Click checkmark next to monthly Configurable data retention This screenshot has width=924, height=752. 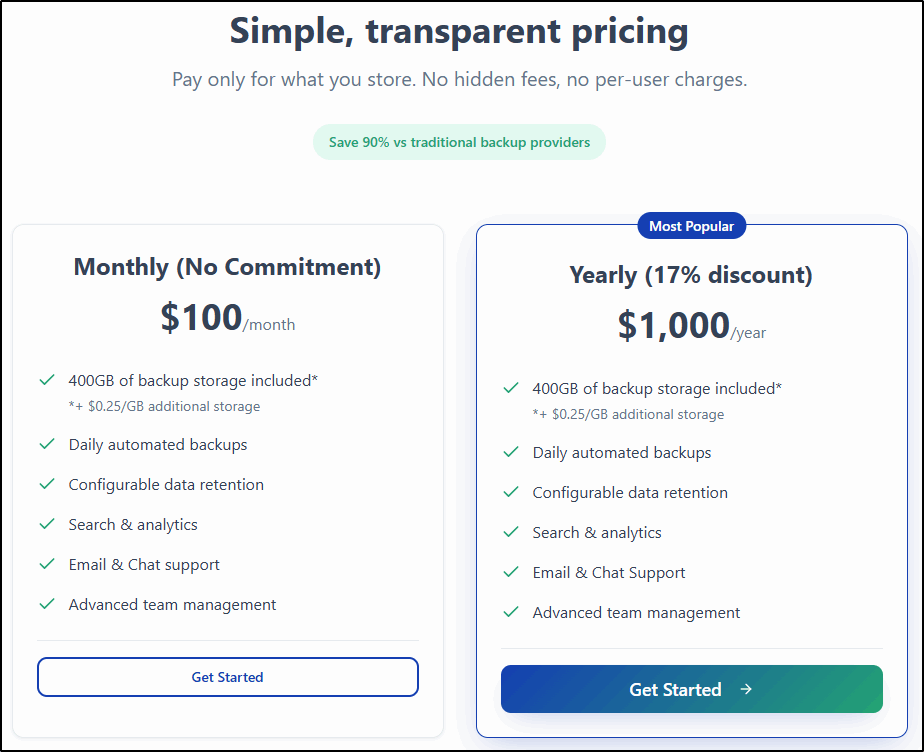tap(46, 484)
